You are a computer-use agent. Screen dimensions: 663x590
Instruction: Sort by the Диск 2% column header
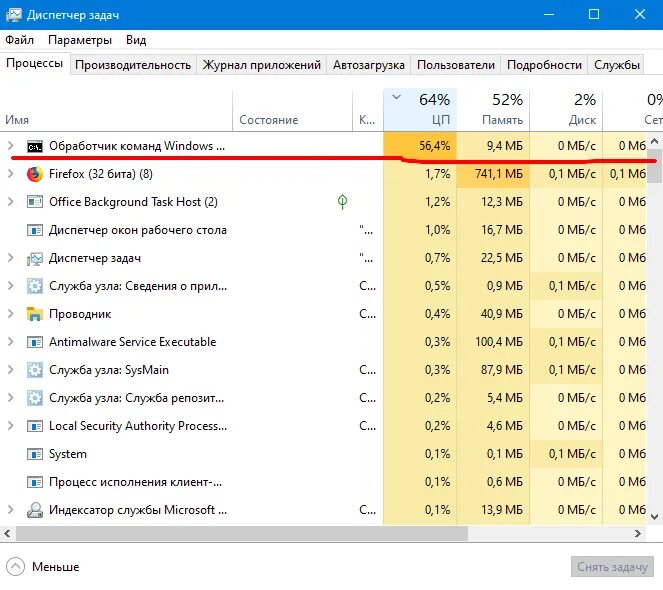click(566, 110)
